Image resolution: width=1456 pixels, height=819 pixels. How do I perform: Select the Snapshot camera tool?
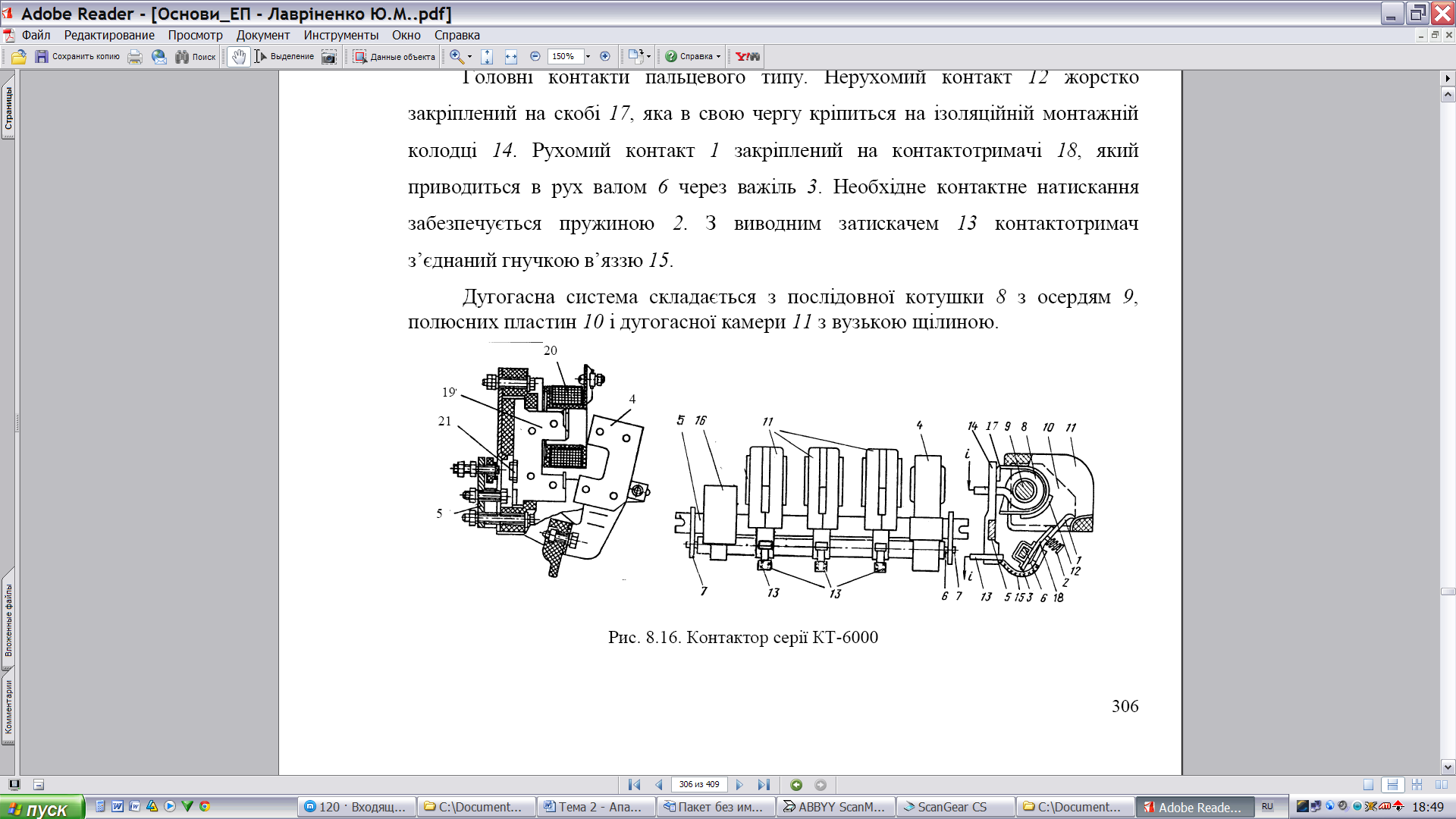click(x=329, y=57)
